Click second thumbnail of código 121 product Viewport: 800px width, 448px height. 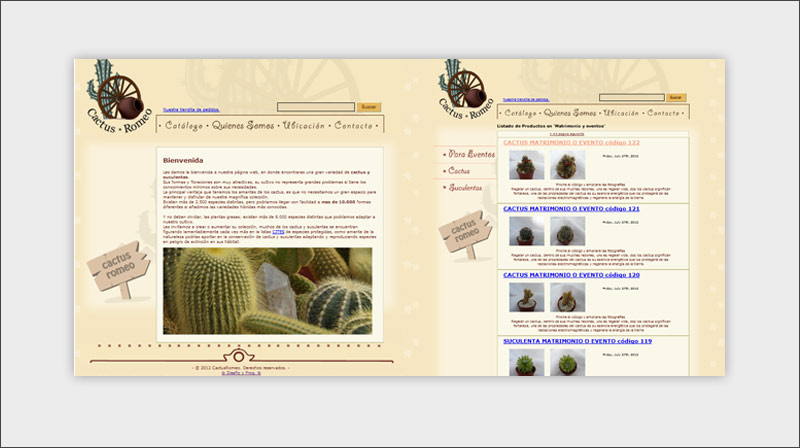[567, 231]
